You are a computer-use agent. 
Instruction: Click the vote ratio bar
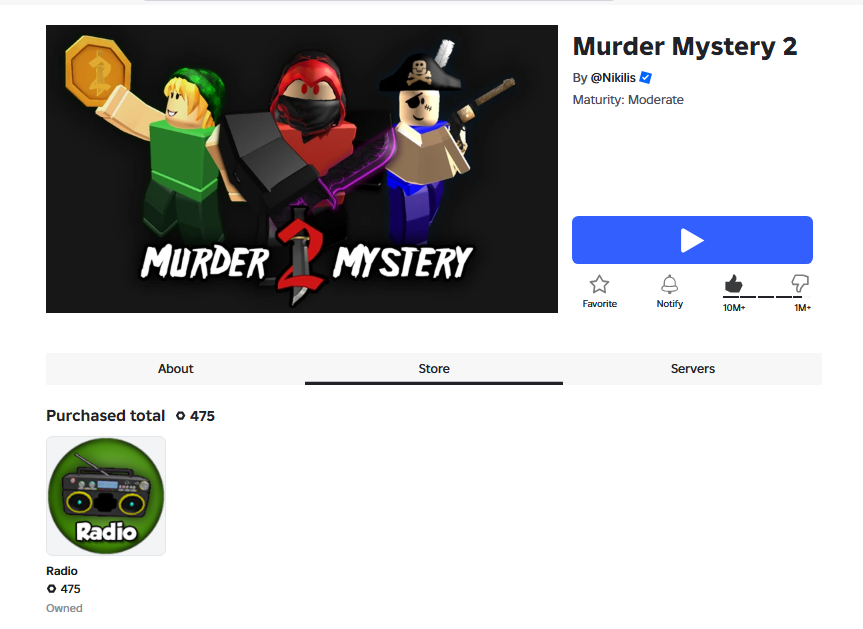[x=766, y=297]
